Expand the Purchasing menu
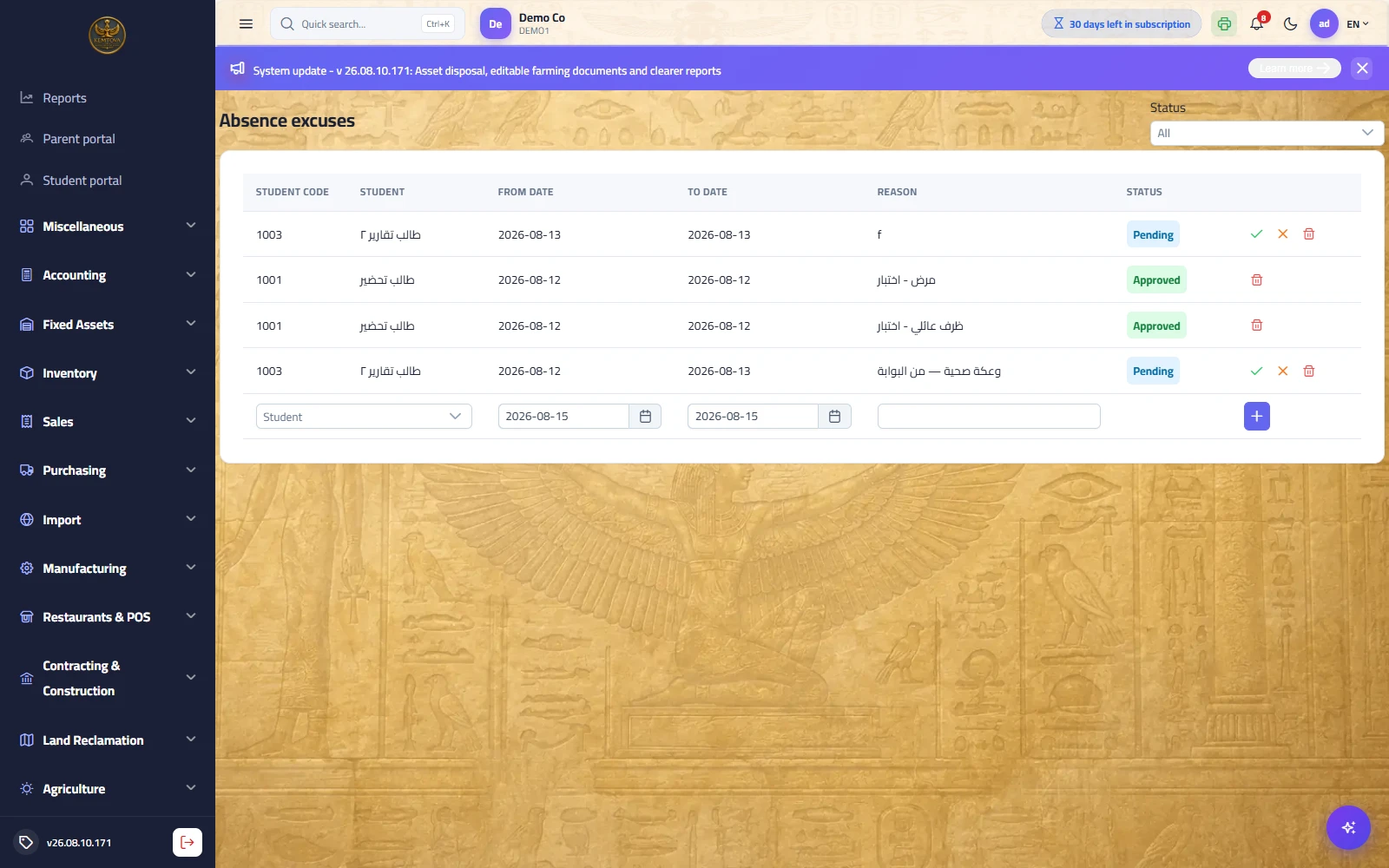 click(x=108, y=470)
